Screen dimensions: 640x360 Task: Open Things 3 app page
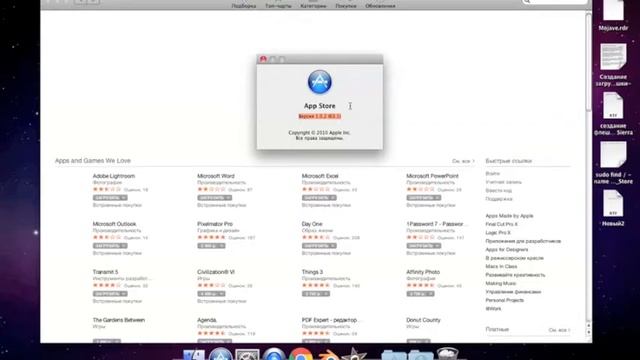click(312, 272)
